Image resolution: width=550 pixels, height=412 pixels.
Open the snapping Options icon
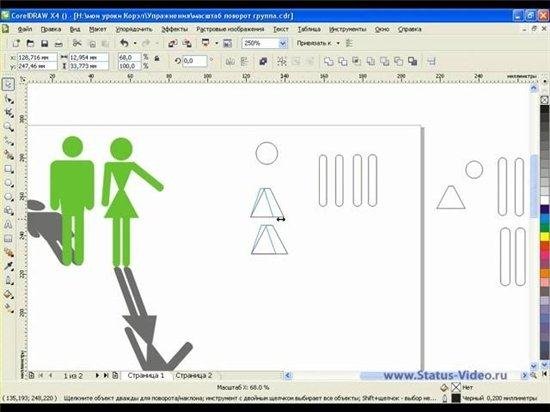[349, 43]
